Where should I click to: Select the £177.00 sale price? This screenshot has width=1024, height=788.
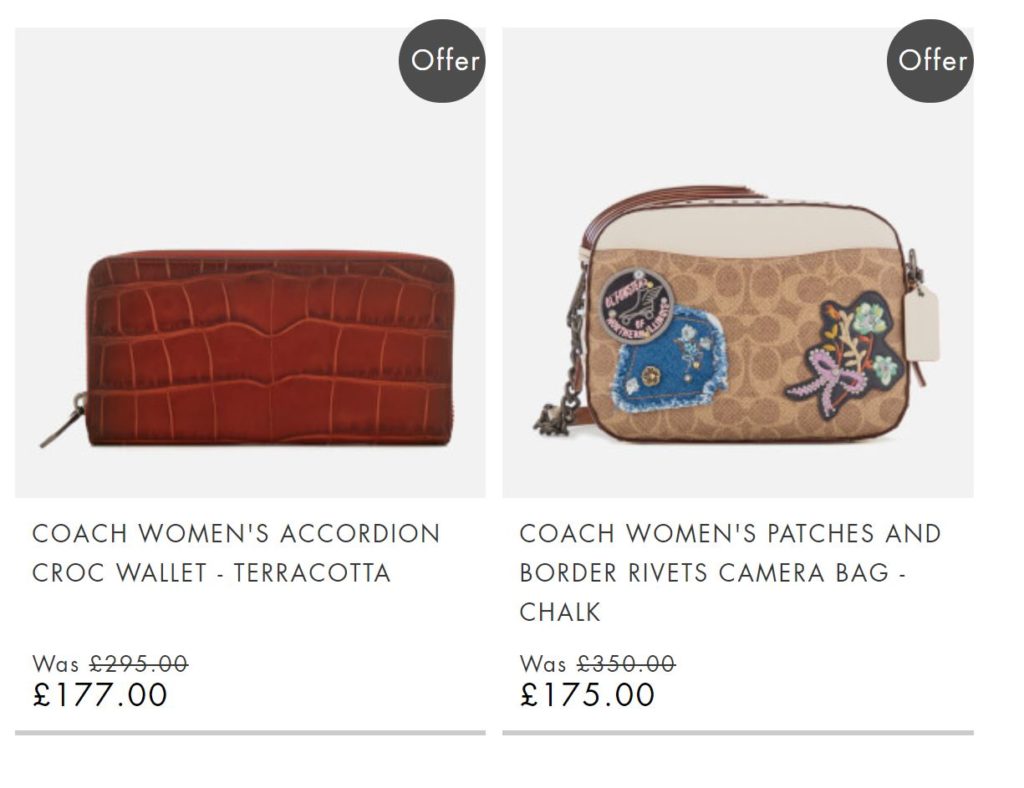click(100, 694)
